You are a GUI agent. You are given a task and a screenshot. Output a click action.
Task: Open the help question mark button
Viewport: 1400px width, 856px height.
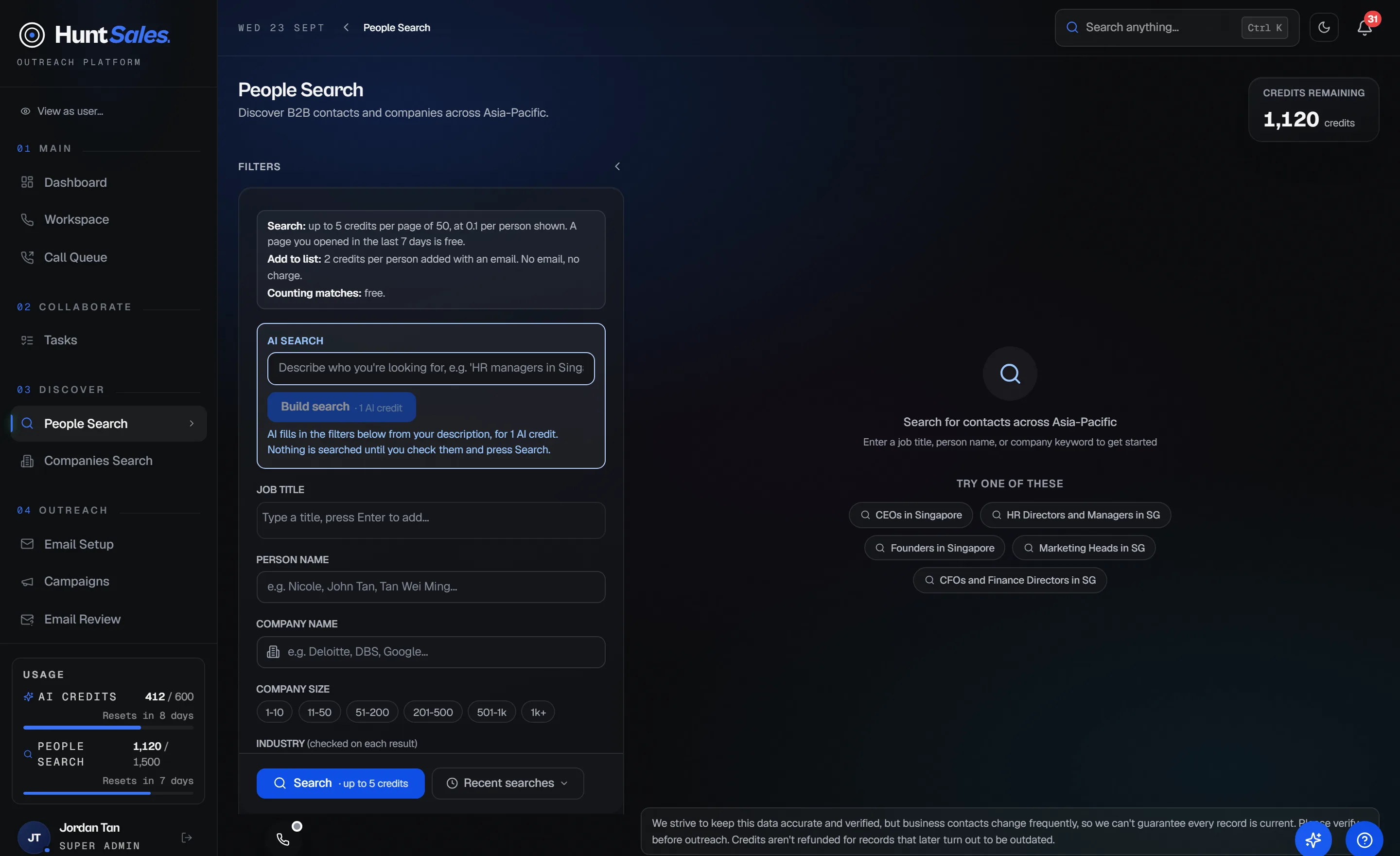click(x=1364, y=839)
